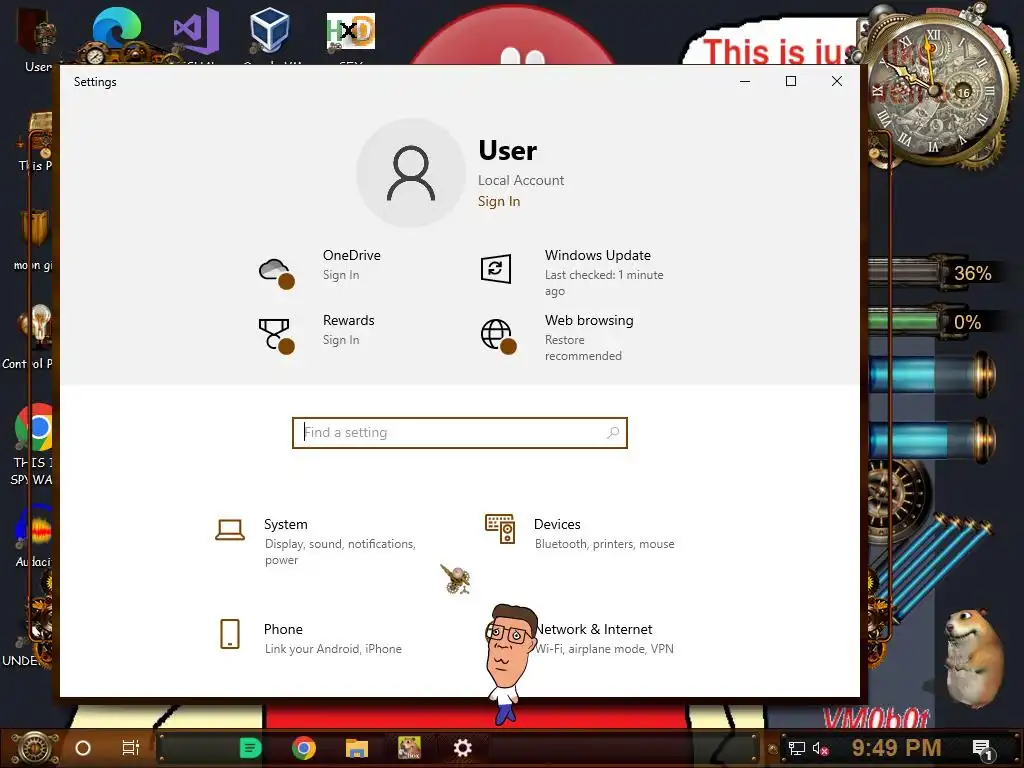The height and width of the screenshot is (768, 1024).
Task: Open the Web browsing title link
Action: click(x=589, y=321)
